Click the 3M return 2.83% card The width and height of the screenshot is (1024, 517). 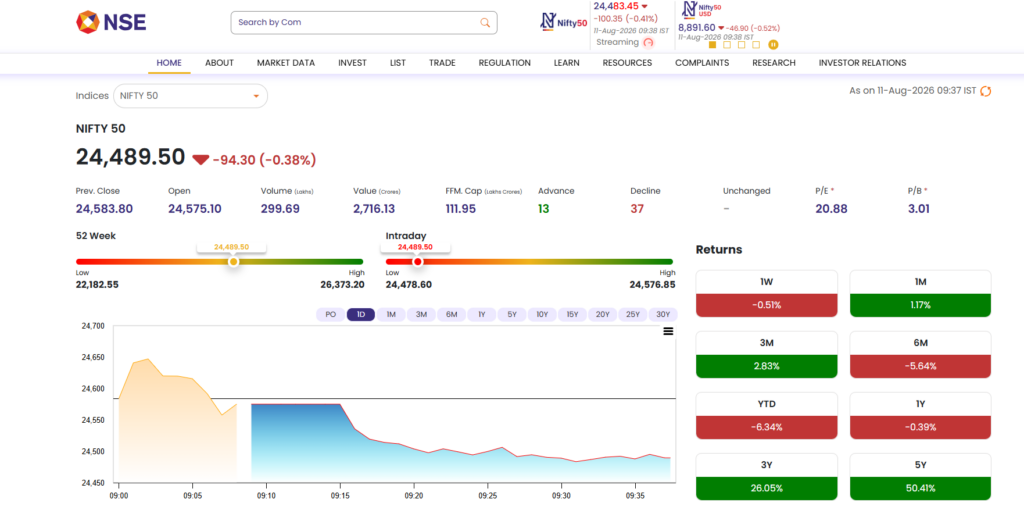point(767,354)
